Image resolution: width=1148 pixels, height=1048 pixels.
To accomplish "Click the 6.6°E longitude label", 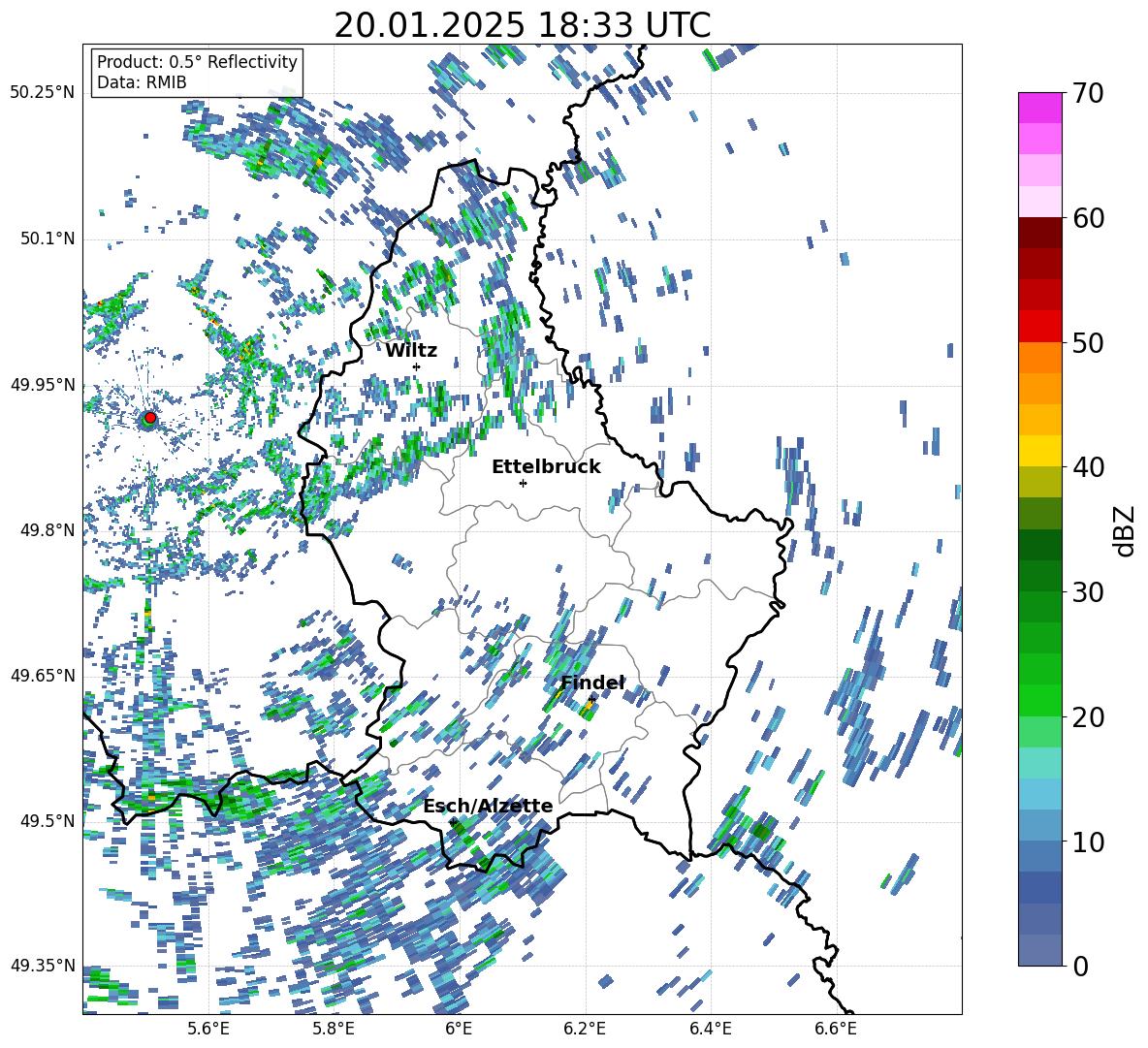I will coord(836,1030).
